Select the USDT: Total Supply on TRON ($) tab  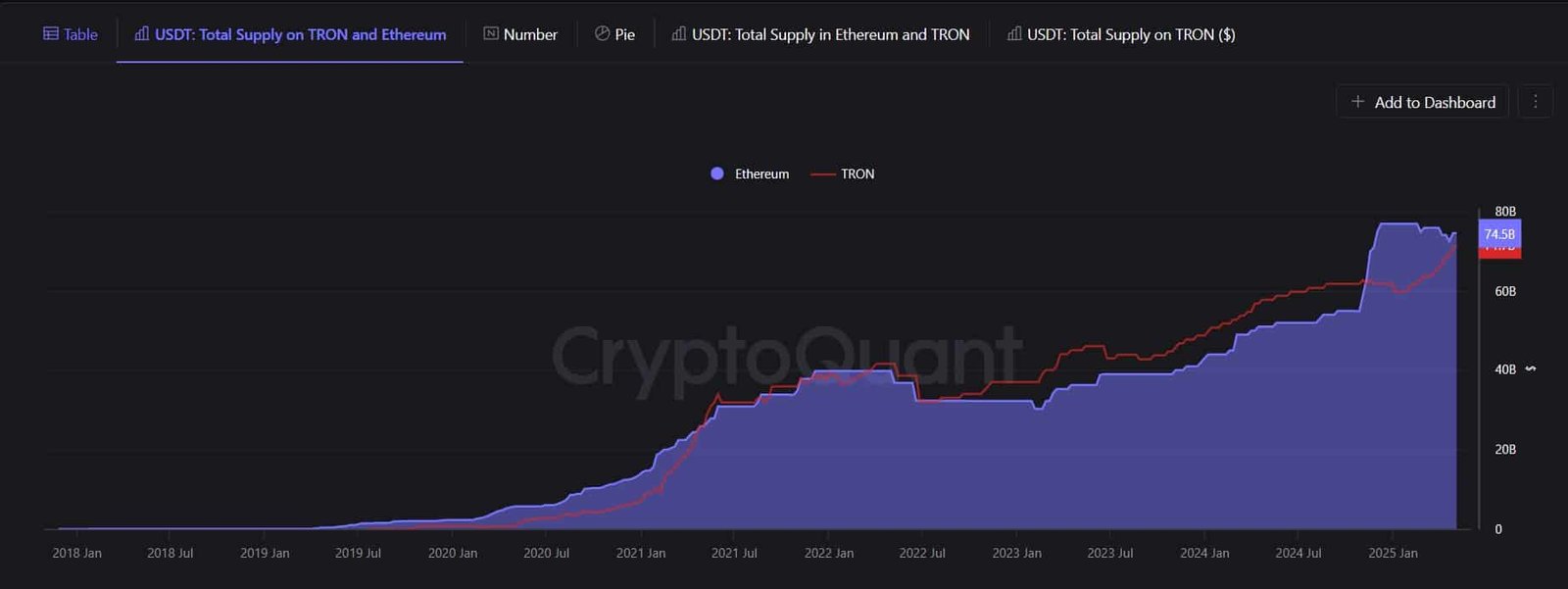click(1121, 34)
